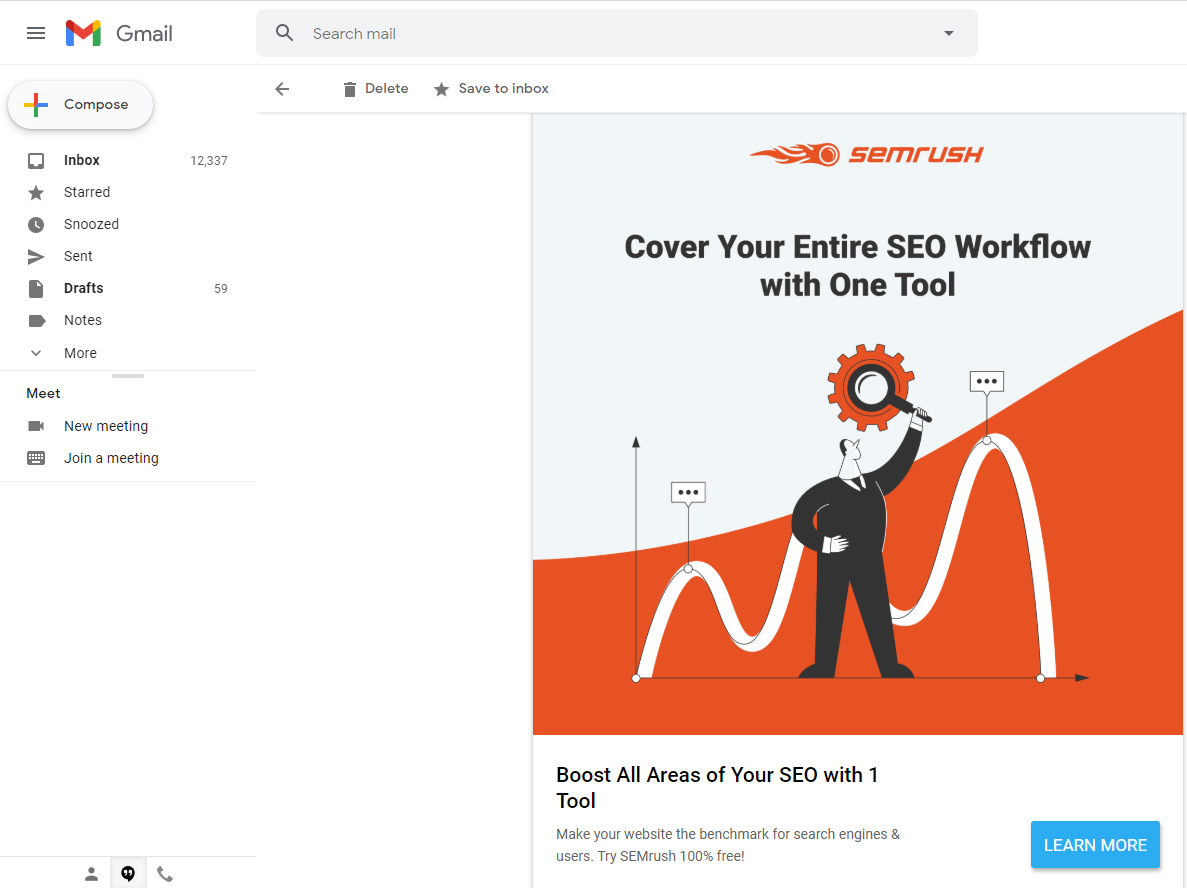This screenshot has height=888, width=1187.
Task: Open Google Contacts from the bottom bar
Action: pyautogui.click(x=91, y=872)
